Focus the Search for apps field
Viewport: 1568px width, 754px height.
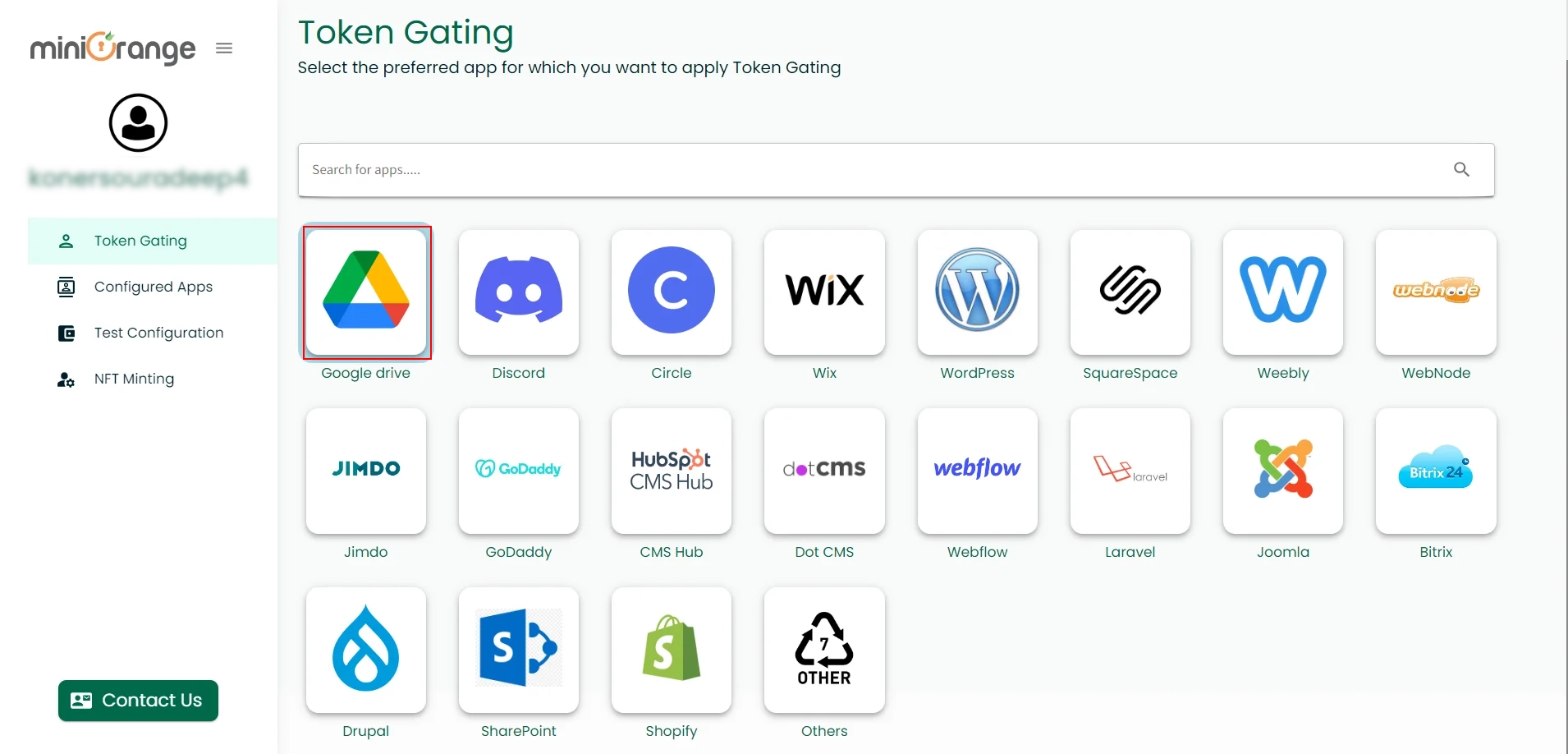pos(896,170)
